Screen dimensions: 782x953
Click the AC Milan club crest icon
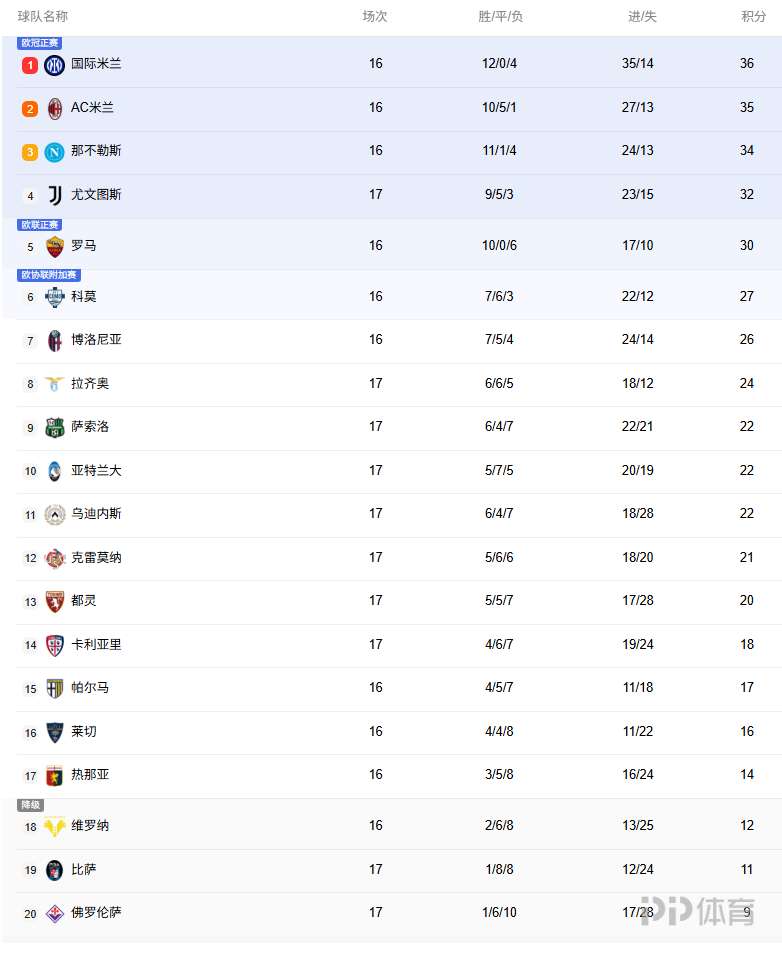pyautogui.click(x=55, y=108)
